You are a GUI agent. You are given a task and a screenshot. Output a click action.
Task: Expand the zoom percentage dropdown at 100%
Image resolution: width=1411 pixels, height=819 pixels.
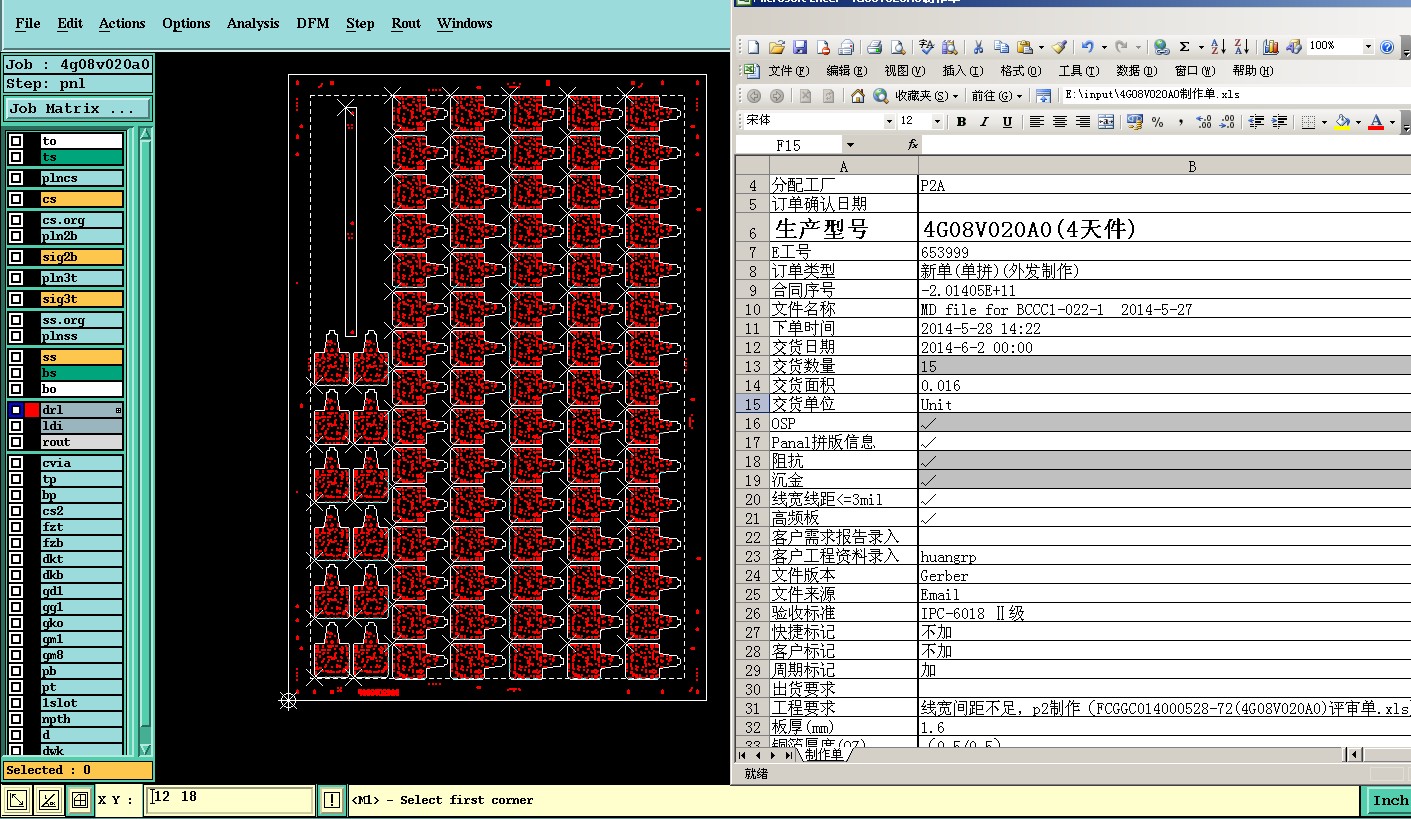coord(1367,47)
